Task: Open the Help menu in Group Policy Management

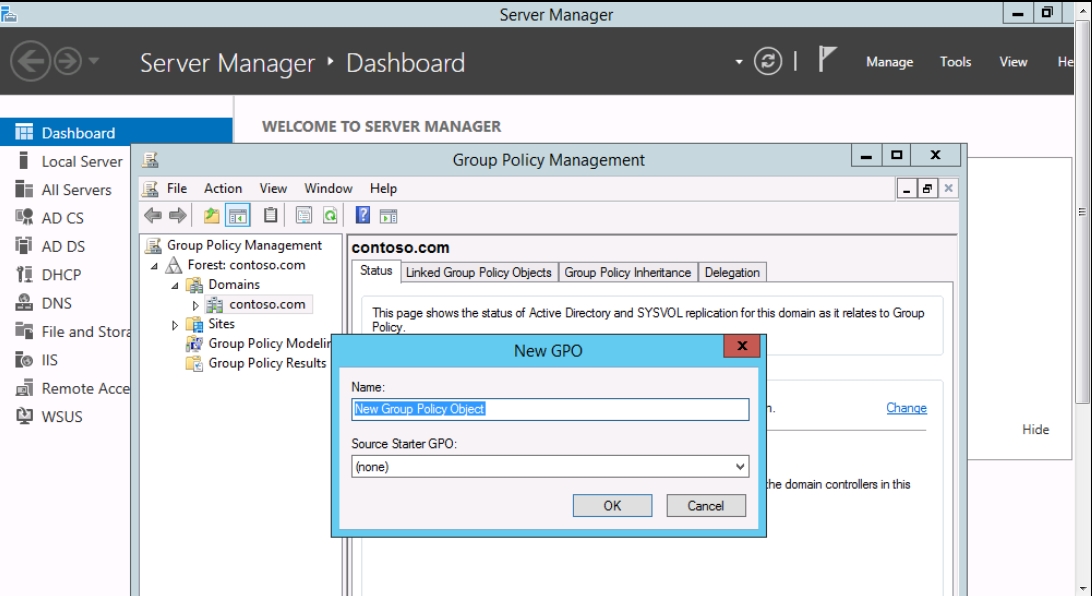Action: tap(383, 188)
